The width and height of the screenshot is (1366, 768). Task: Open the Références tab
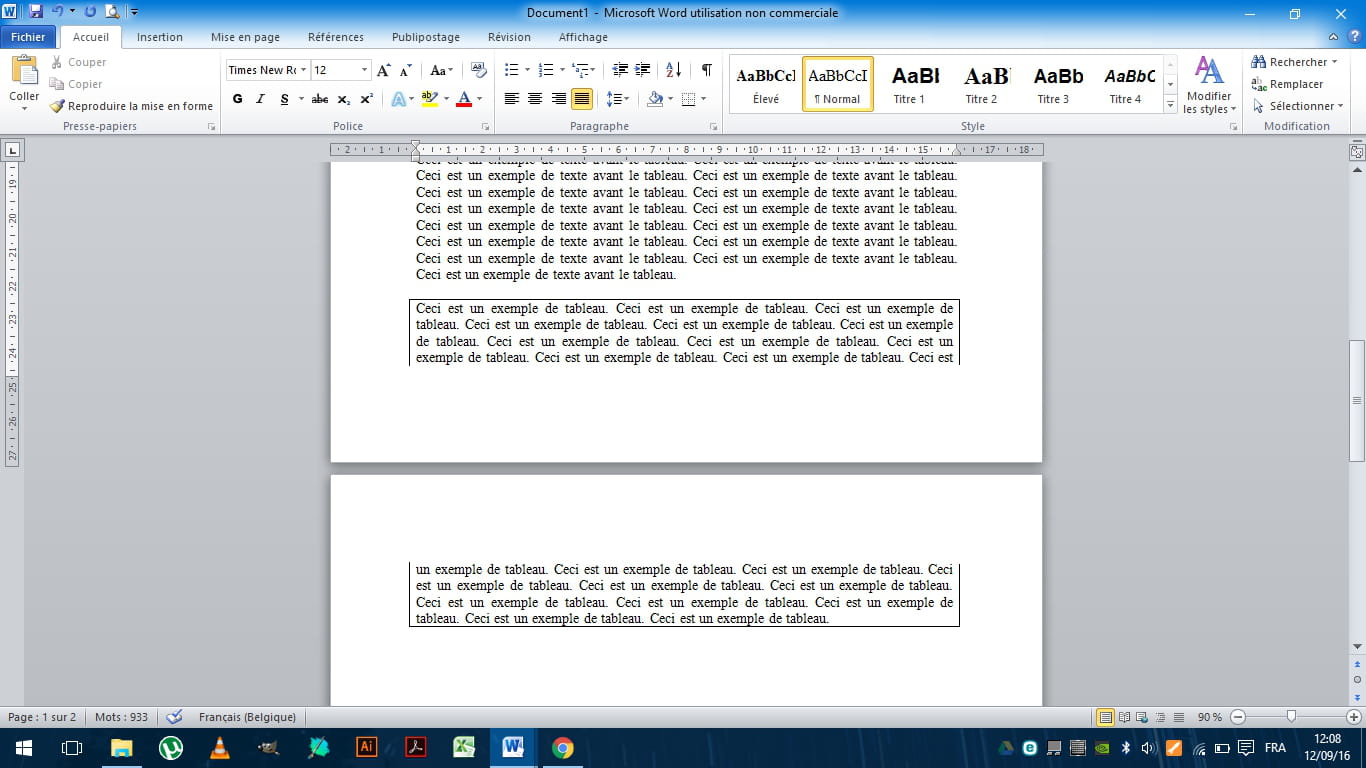coord(336,37)
